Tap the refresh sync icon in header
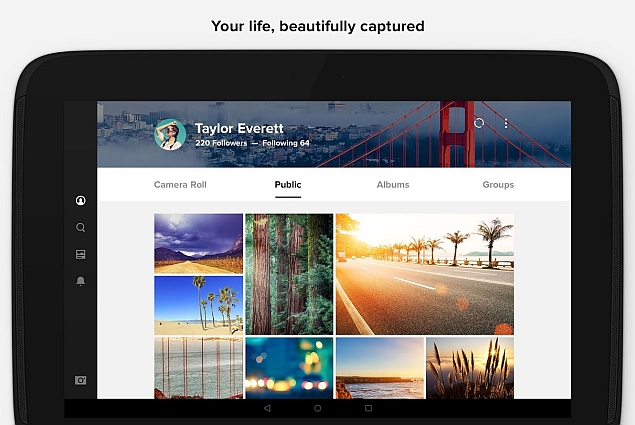 click(x=479, y=123)
